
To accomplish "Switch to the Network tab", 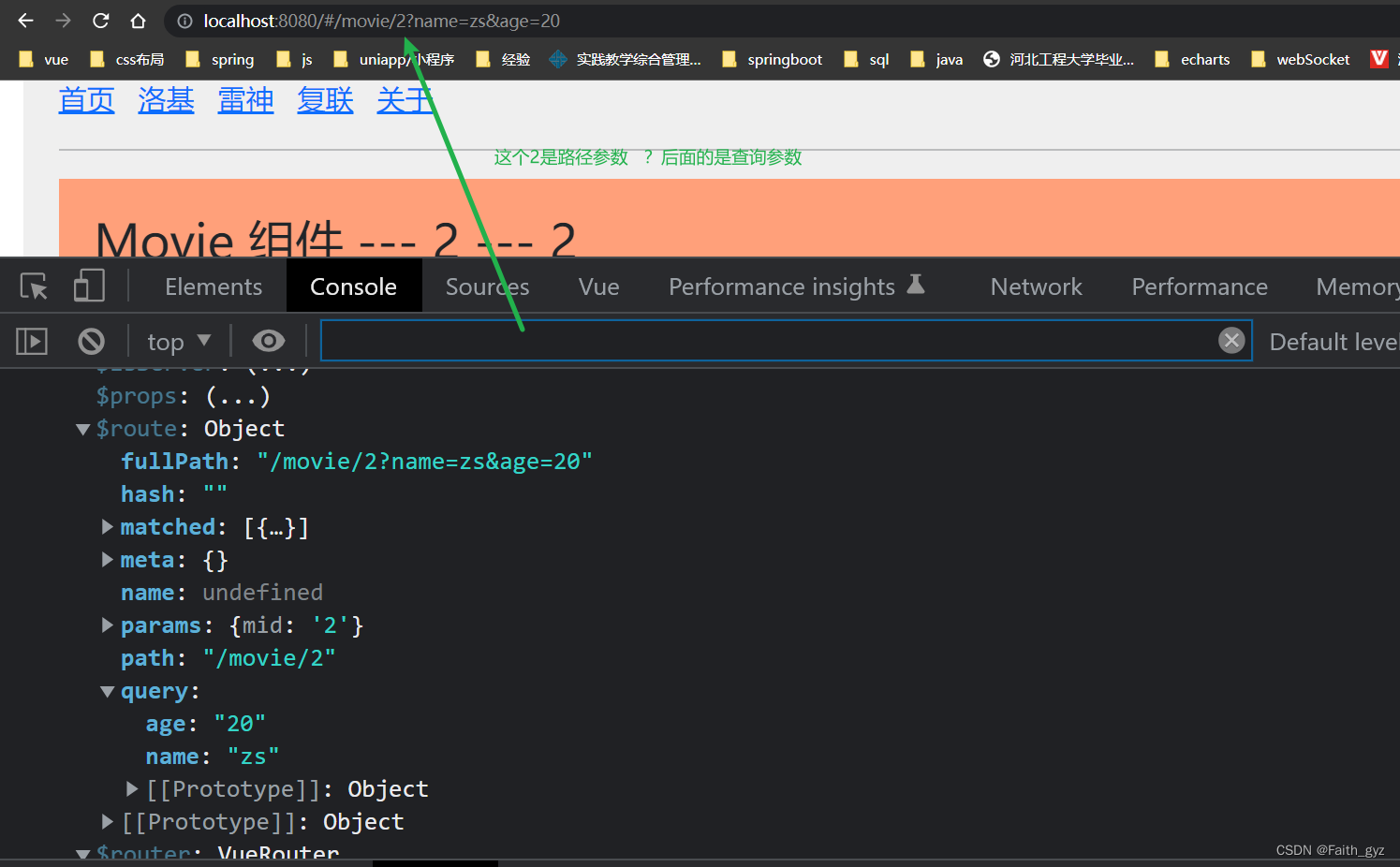I will (x=1036, y=287).
